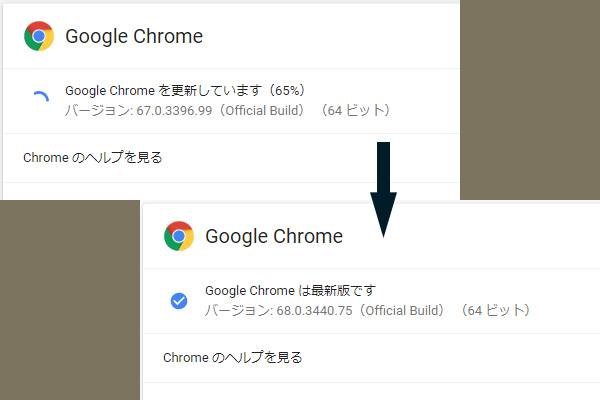Click the Google Chrome heading above 最新版です
The width and height of the screenshot is (600, 400).
[x=274, y=237]
